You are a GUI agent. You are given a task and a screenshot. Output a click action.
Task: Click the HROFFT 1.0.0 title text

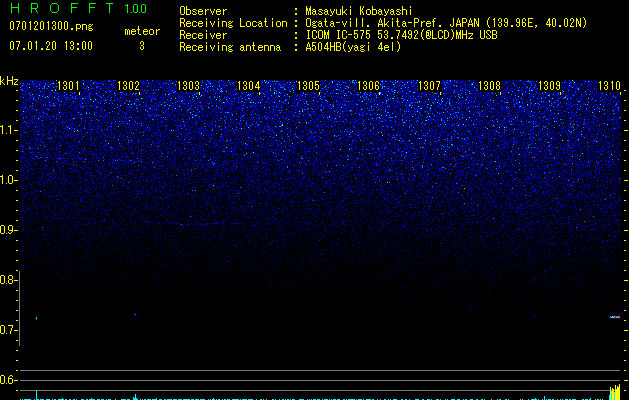click(78, 8)
